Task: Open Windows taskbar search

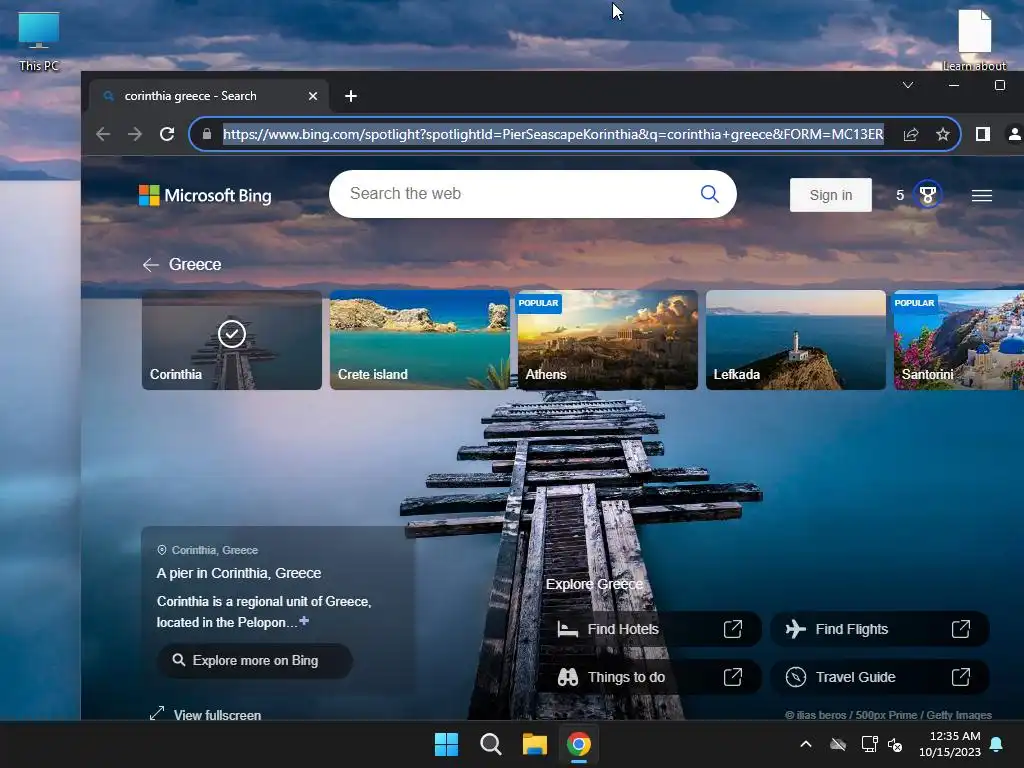Action: (x=490, y=744)
